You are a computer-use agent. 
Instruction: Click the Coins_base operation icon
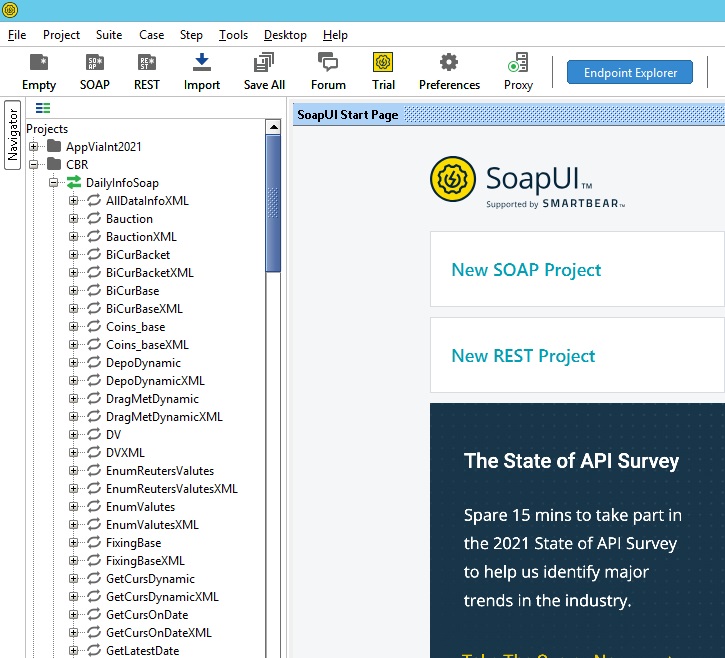point(94,326)
